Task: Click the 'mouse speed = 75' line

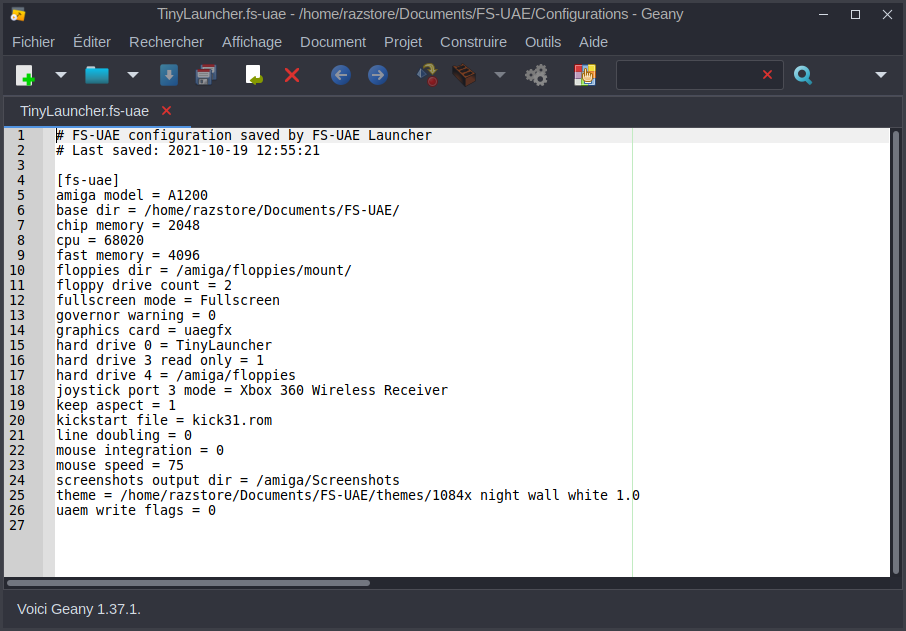Action: (120, 466)
